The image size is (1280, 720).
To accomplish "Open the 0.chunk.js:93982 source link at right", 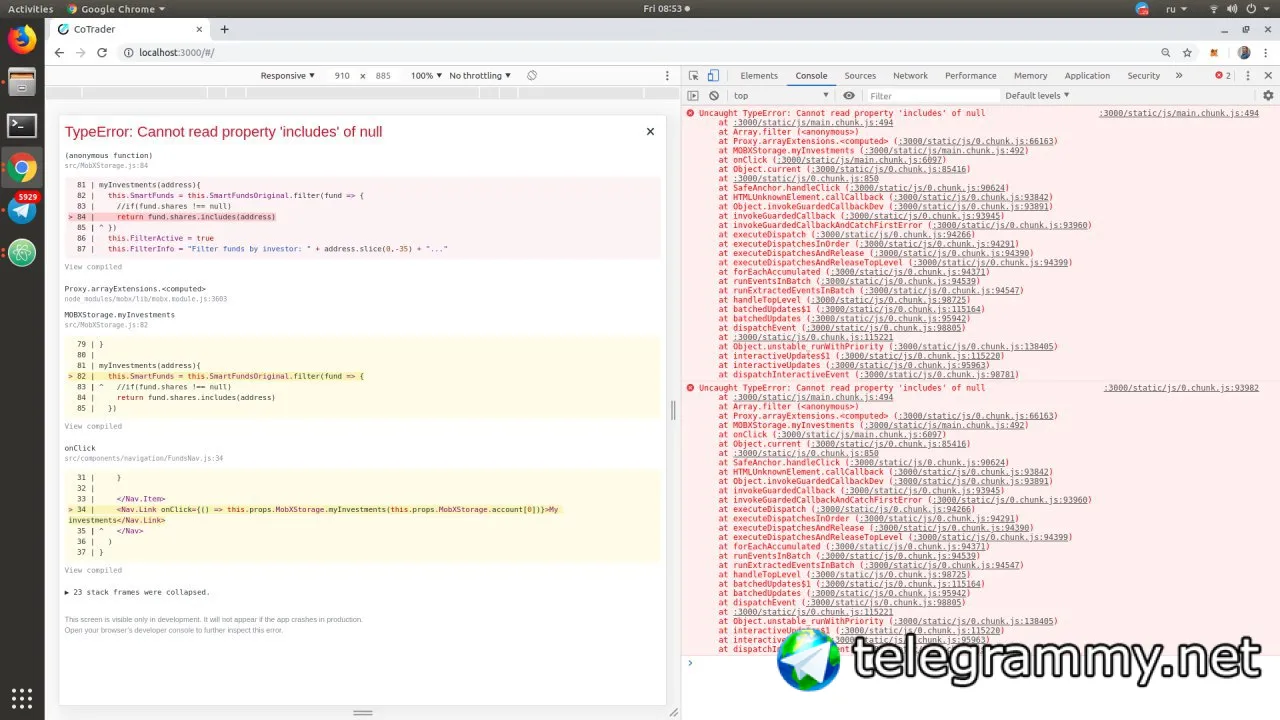I will tap(1181, 388).
